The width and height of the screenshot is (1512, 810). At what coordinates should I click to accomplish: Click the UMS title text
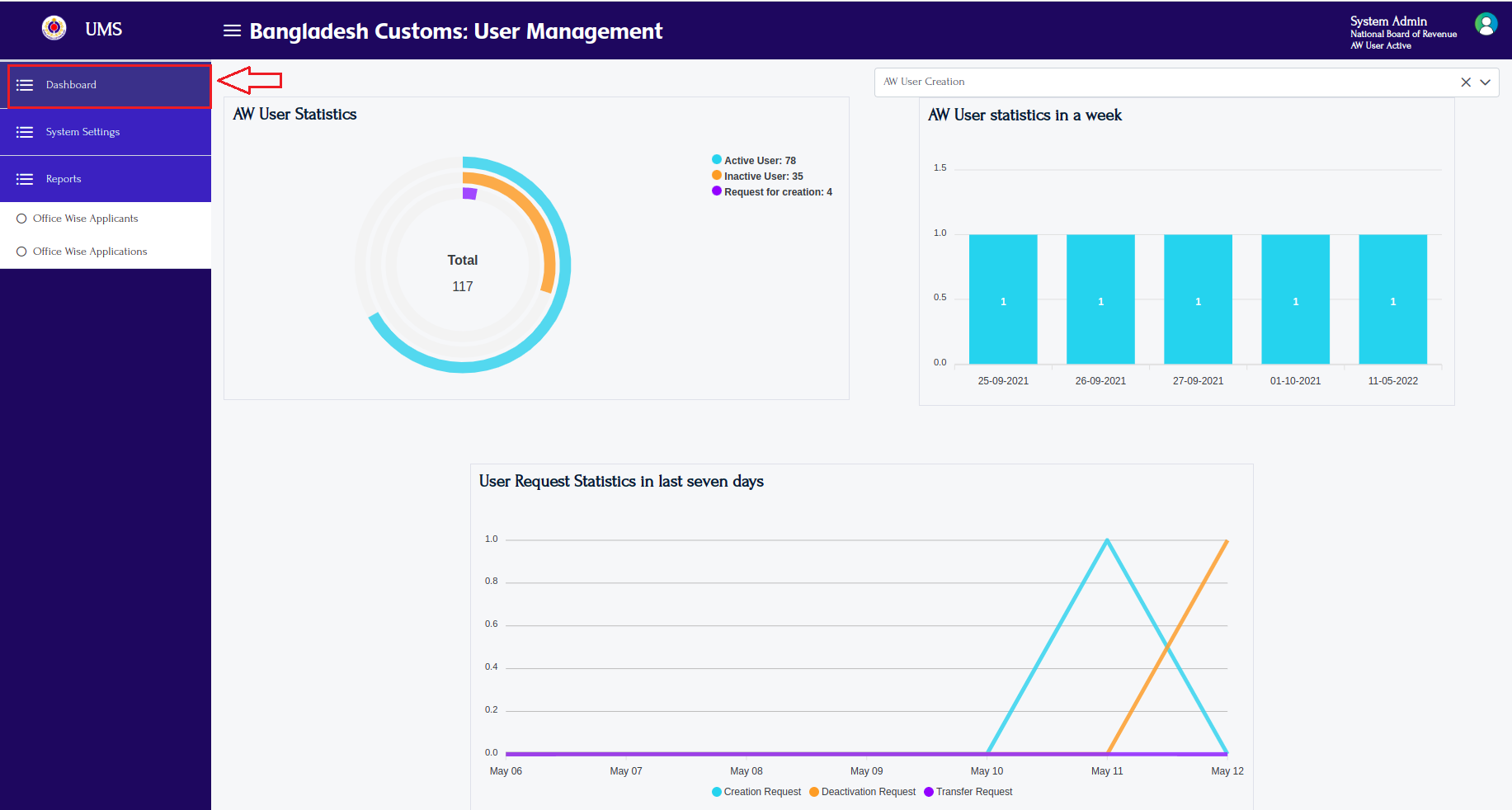[104, 29]
